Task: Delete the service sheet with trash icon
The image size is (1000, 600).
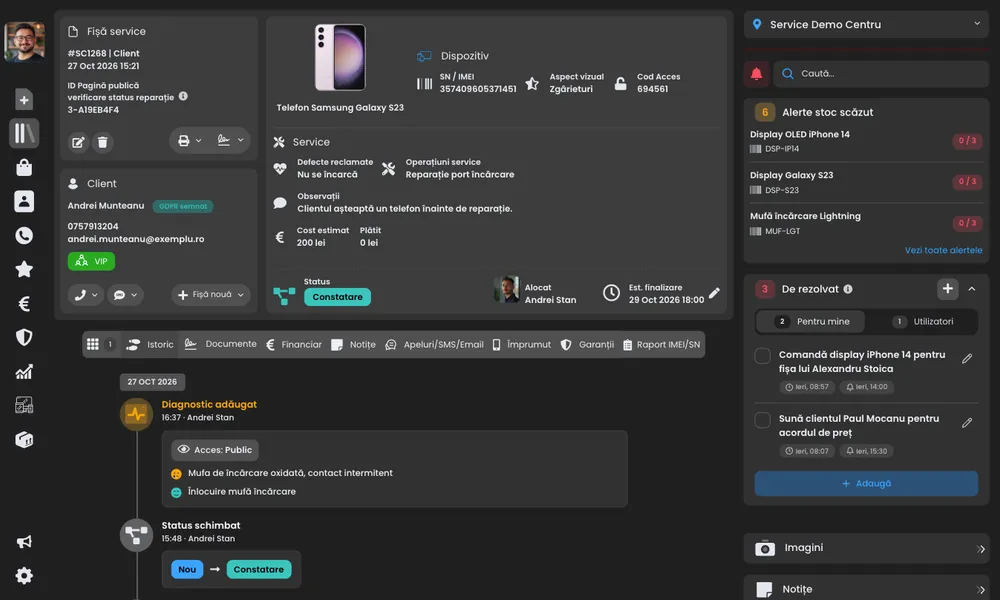Action: tap(103, 142)
